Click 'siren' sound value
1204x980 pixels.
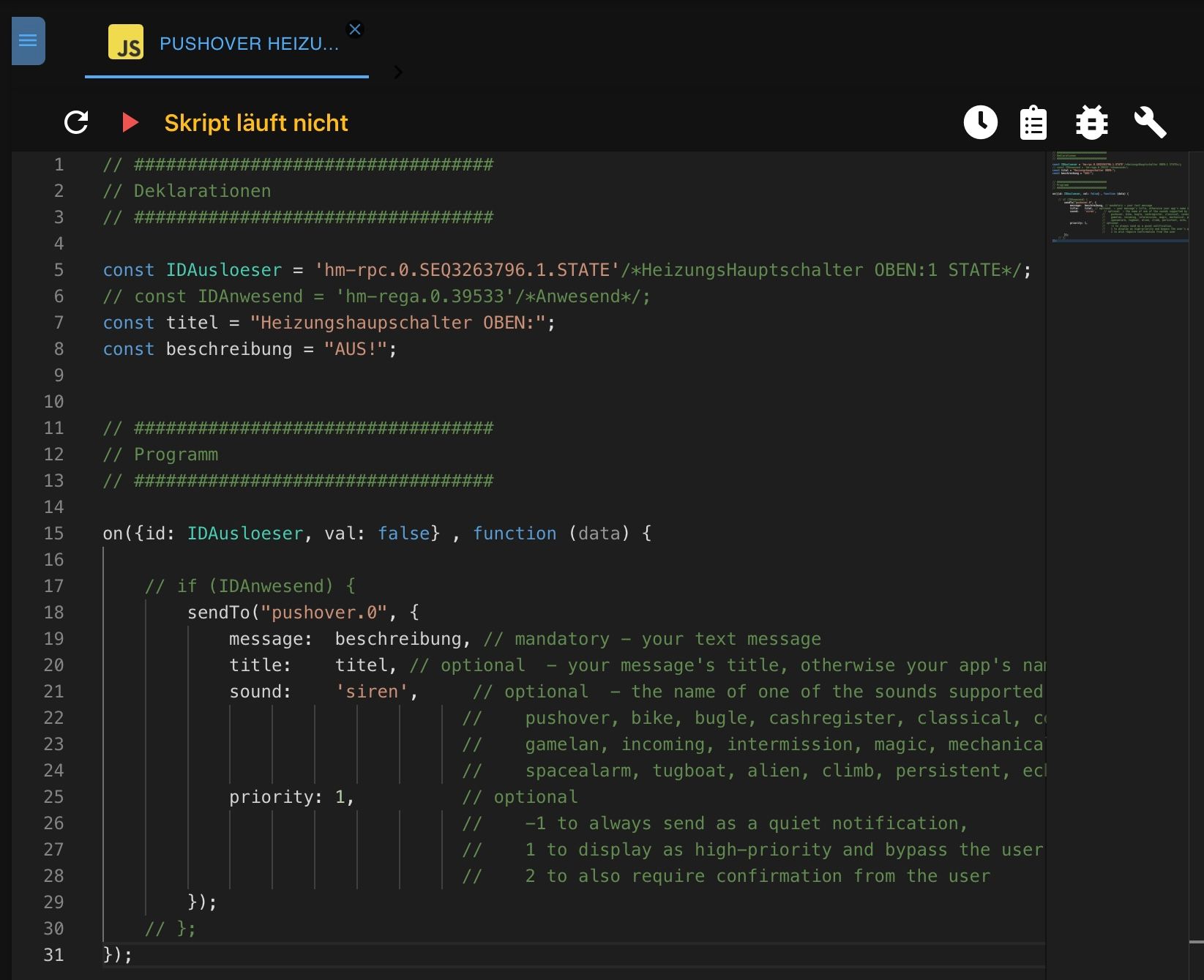click(372, 692)
